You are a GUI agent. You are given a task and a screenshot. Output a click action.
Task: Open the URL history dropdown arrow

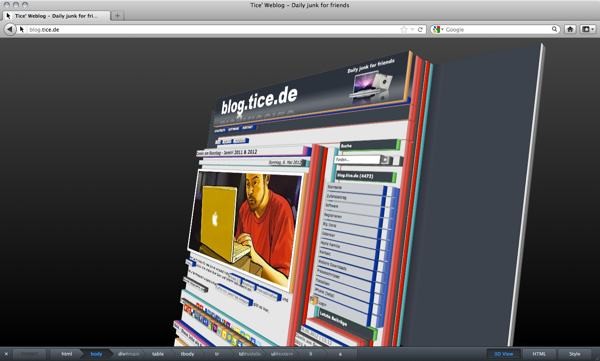point(412,29)
